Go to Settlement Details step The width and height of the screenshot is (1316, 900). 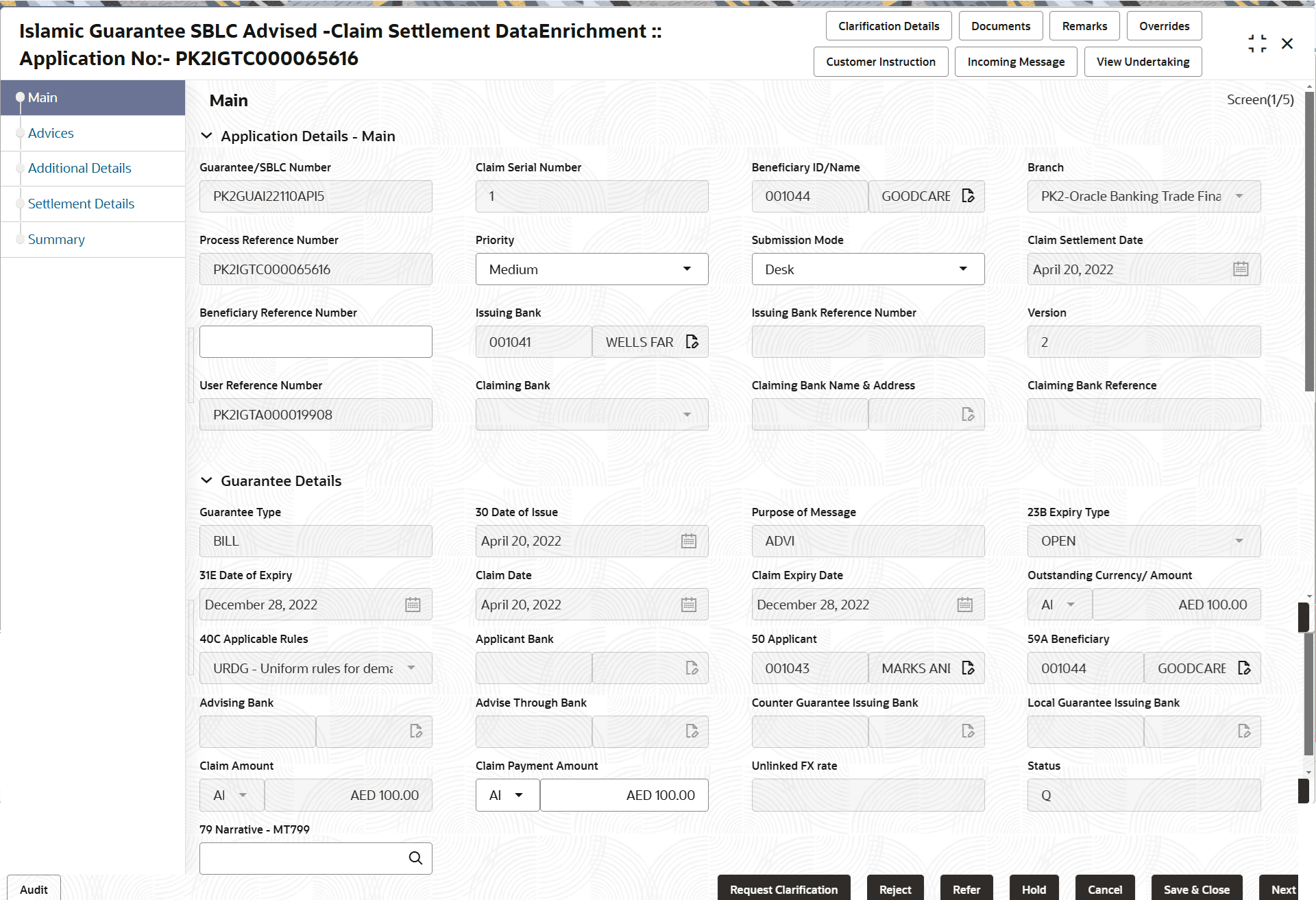tap(81, 204)
